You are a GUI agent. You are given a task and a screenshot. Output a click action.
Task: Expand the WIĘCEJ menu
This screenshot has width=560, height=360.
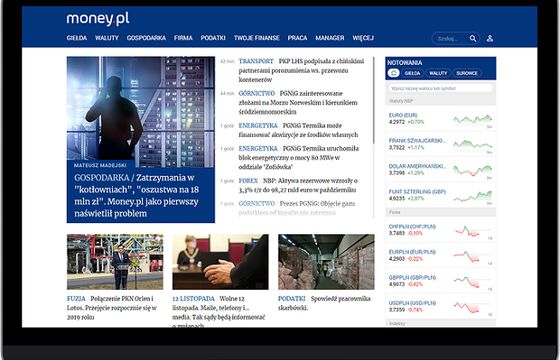pos(363,38)
